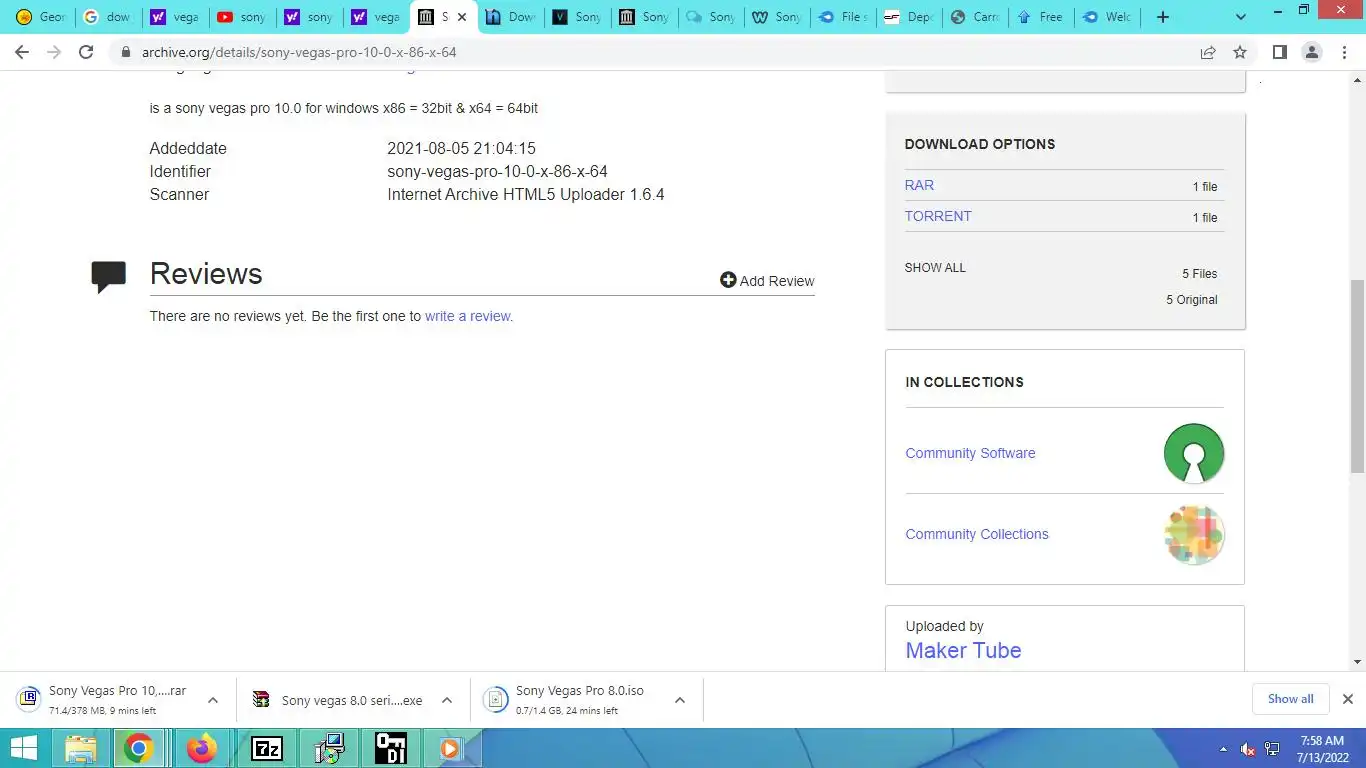This screenshot has width=1366, height=768.
Task: Click 'Internet Archive HTML5 Uploader 1.6.4' text
Action: click(526, 194)
